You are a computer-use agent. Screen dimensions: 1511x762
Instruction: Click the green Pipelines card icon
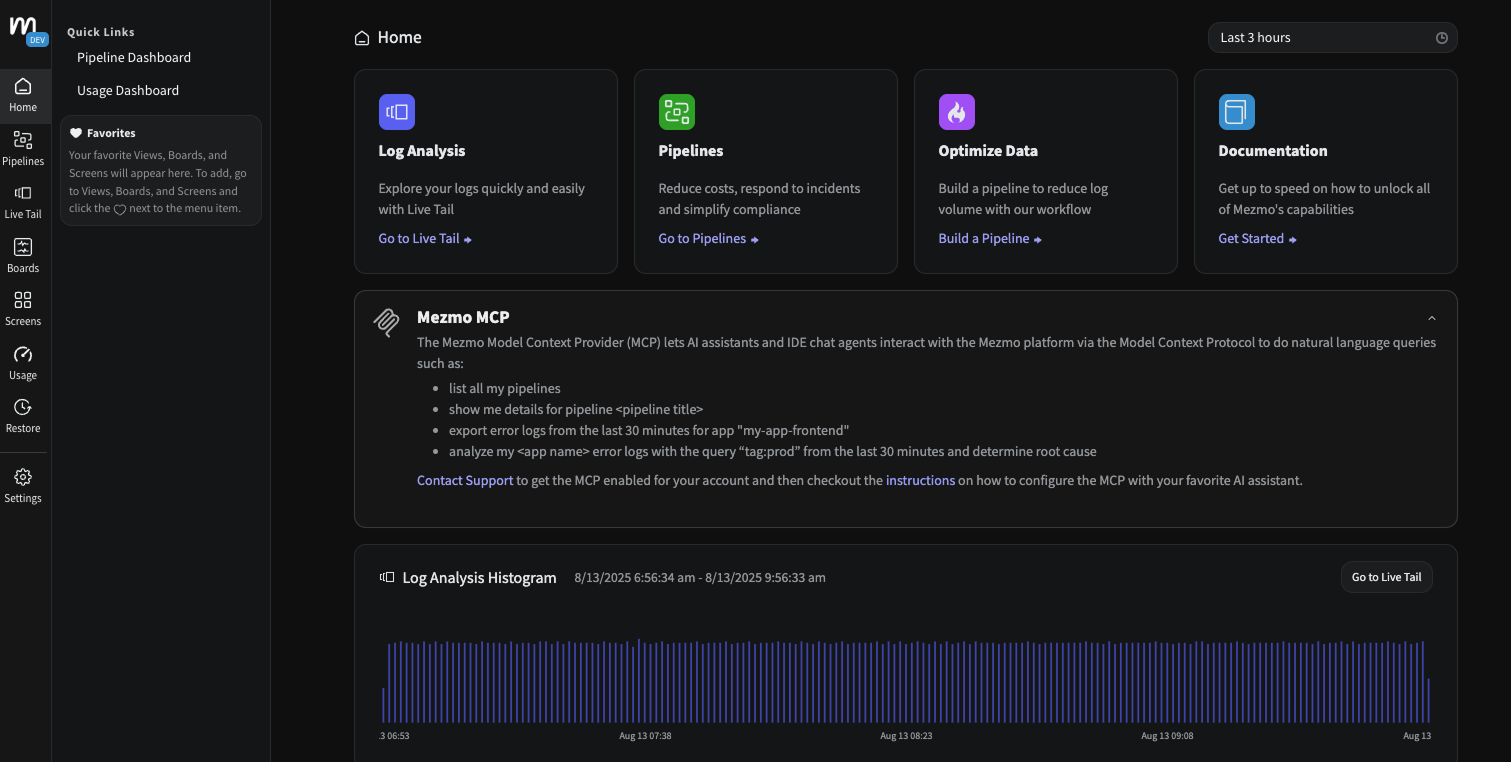click(677, 112)
